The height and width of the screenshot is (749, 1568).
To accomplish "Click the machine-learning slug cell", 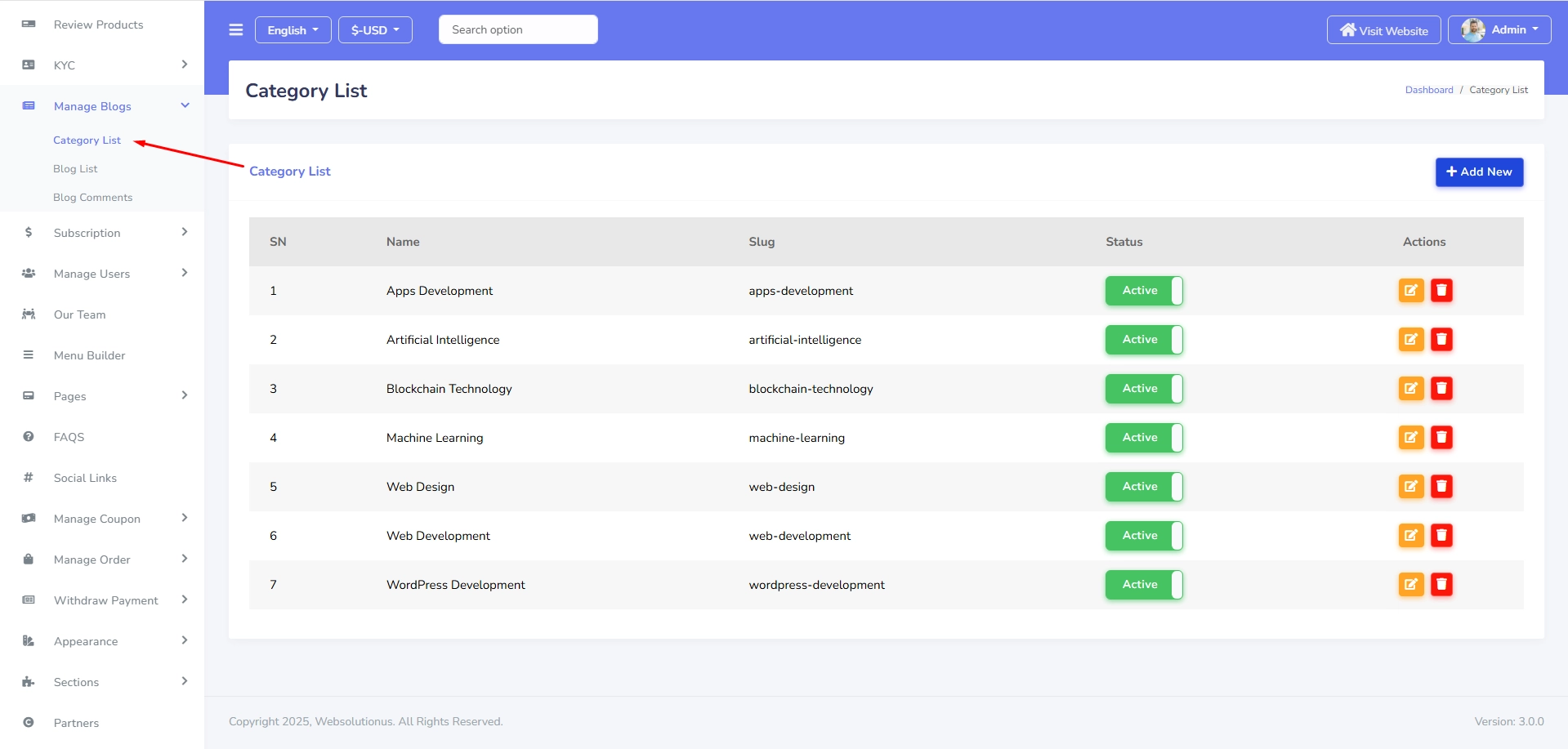I will point(797,438).
